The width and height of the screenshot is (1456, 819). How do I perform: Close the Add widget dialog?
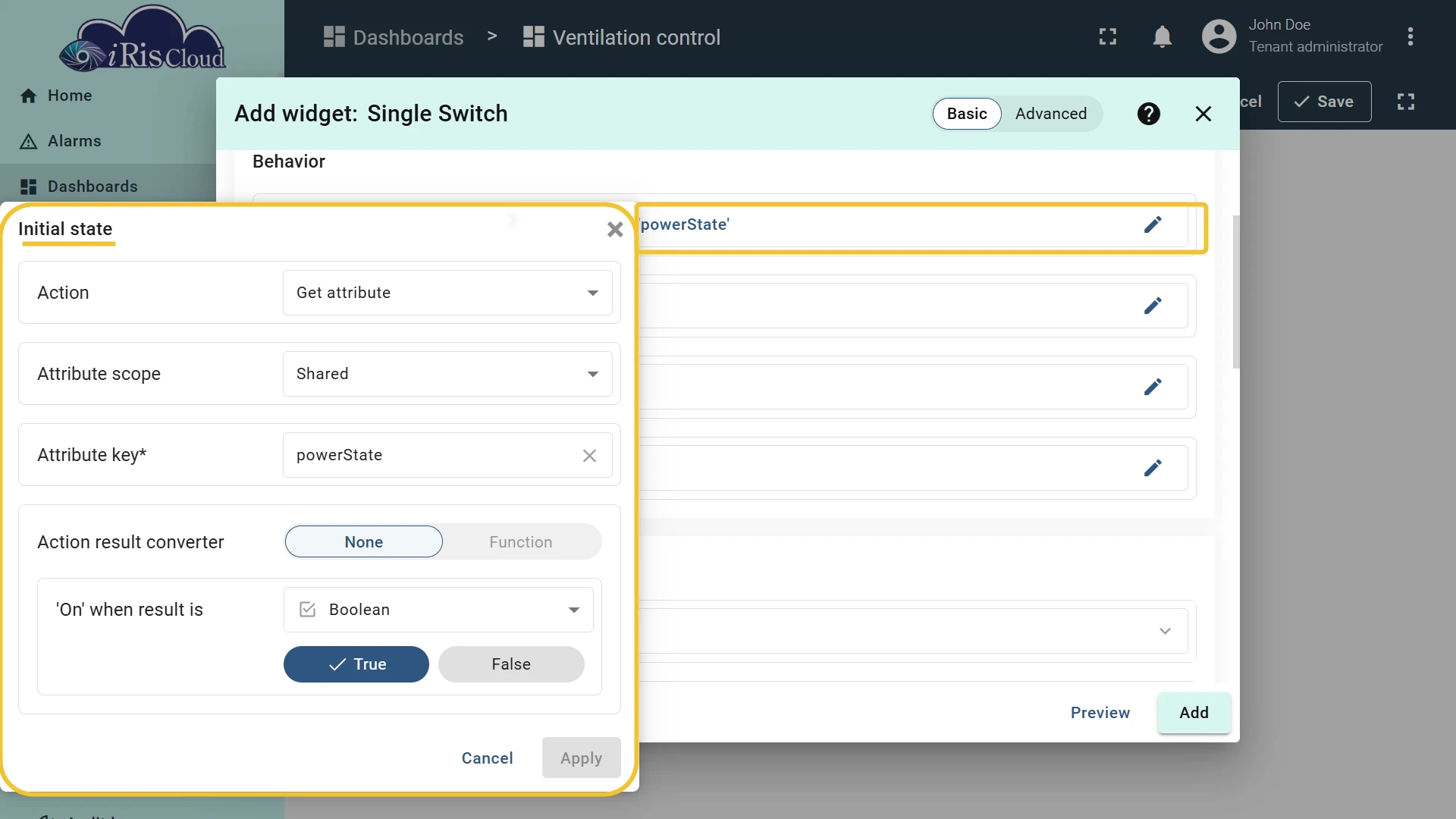click(1203, 114)
